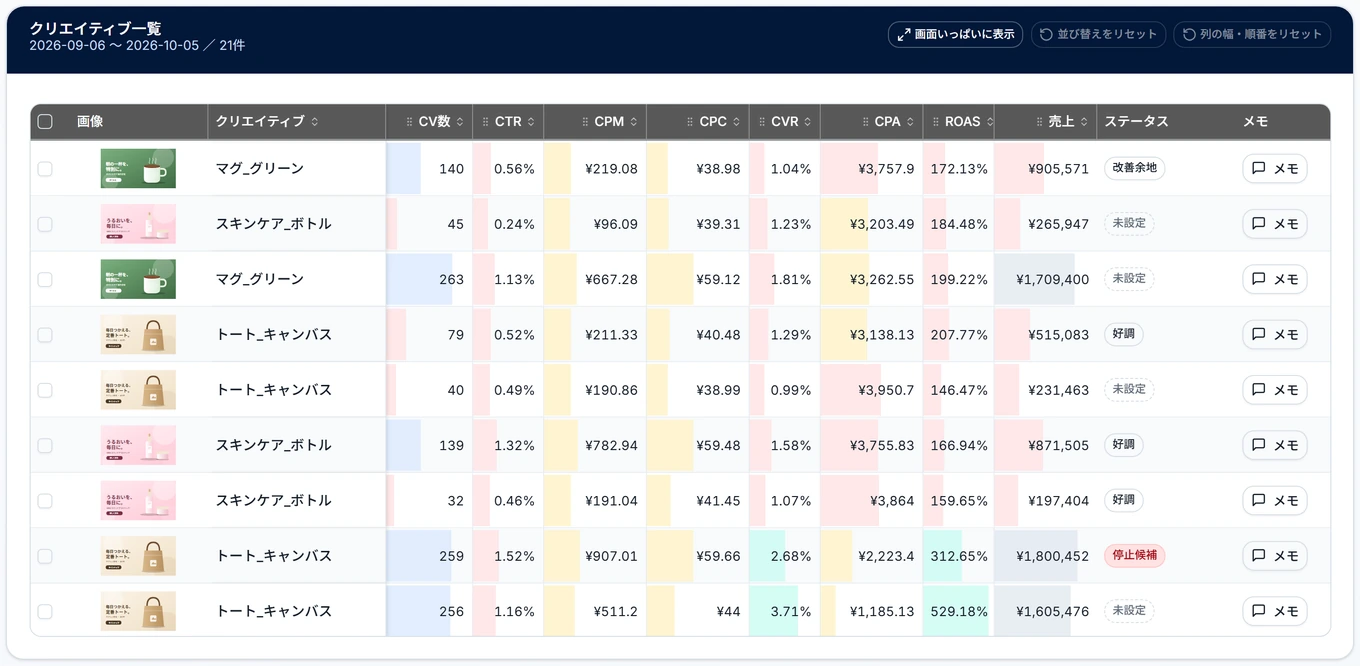
Task: Click the skincare thumbnail in the 139 CV row
Action: click(x=138, y=445)
